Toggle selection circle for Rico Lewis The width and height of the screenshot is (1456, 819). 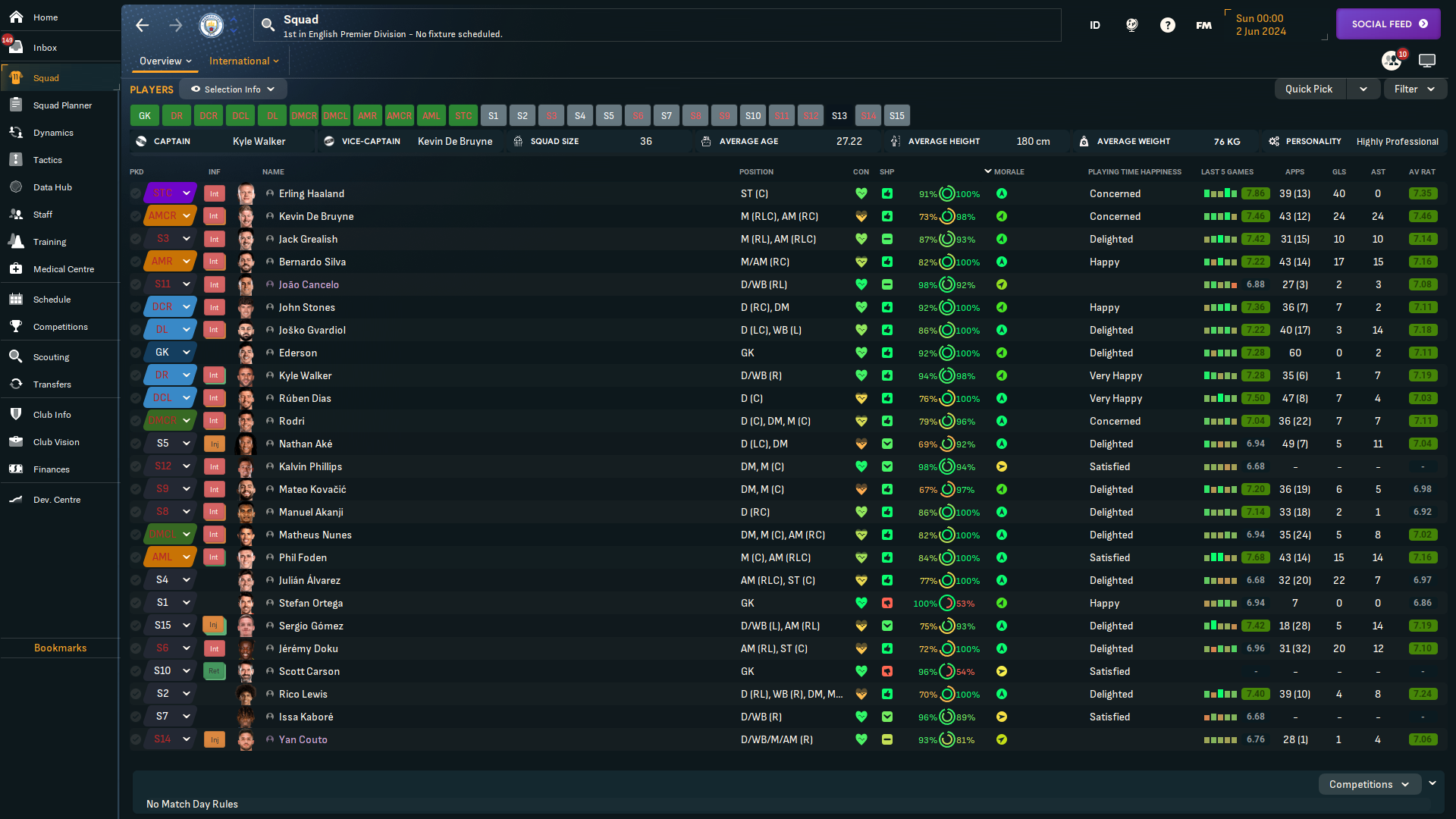click(135, 694)
